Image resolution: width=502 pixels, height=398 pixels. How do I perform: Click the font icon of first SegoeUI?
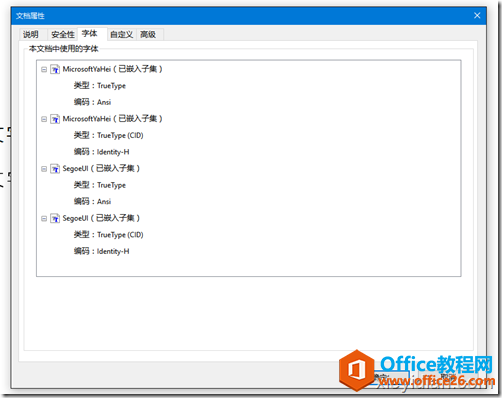pyautogui.click(x=55, y=169)
